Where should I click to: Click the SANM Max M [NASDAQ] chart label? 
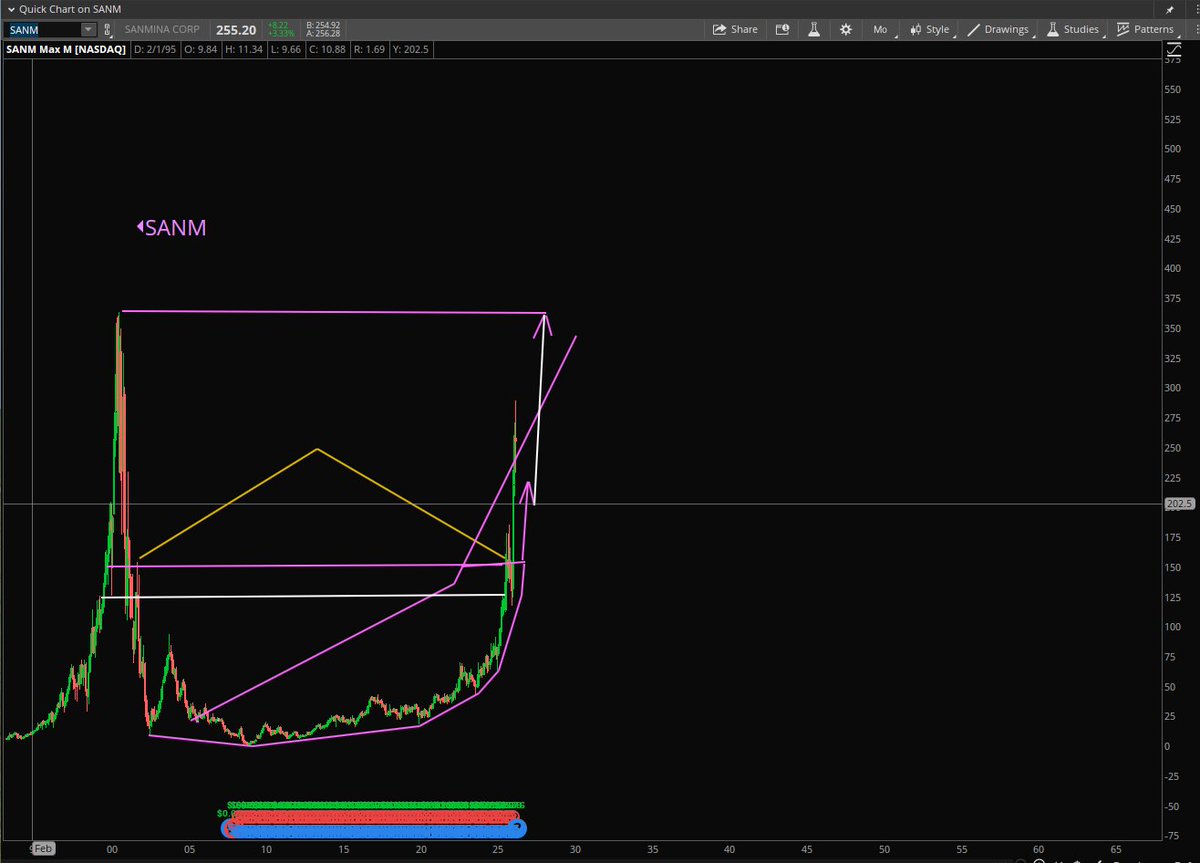tap(68, 48)
